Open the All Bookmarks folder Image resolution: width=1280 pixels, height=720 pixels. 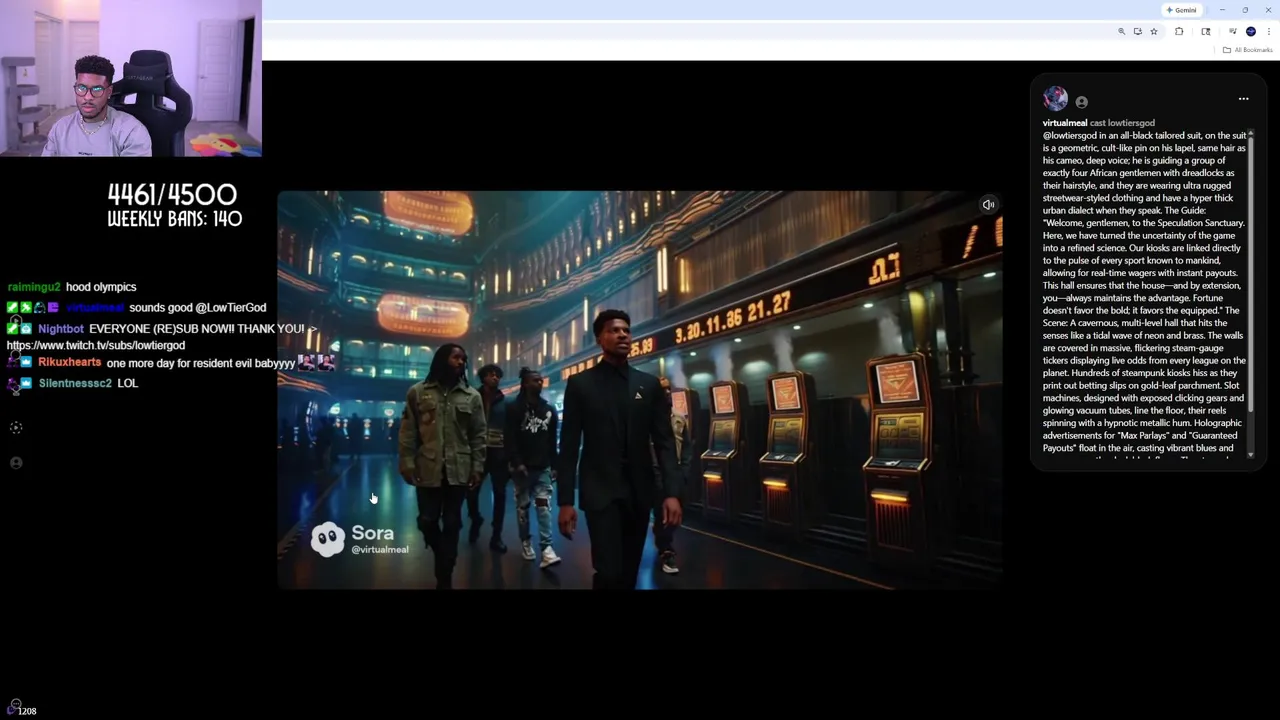(x=1247, y=50)
